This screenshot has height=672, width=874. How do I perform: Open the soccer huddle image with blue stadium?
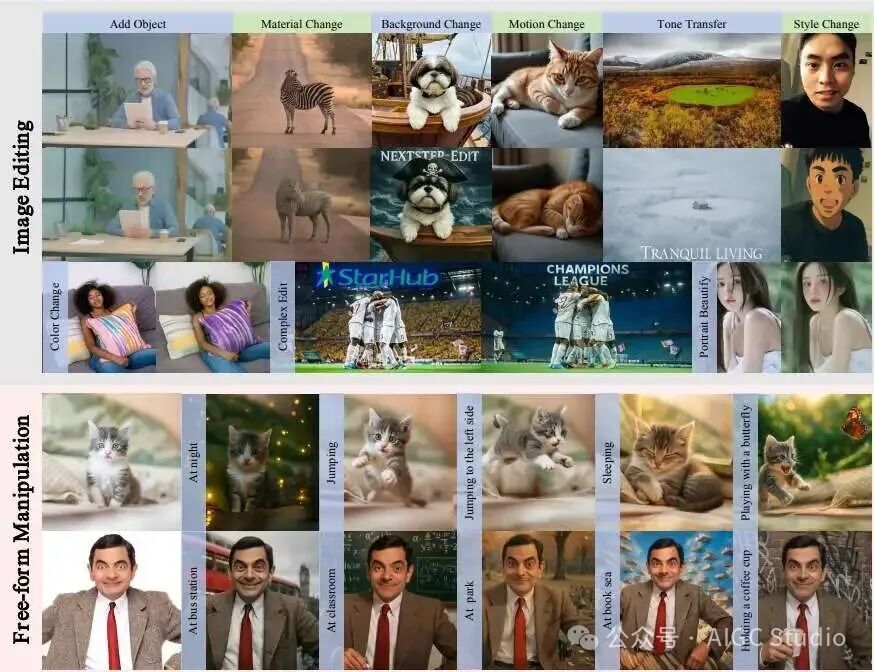586,318
